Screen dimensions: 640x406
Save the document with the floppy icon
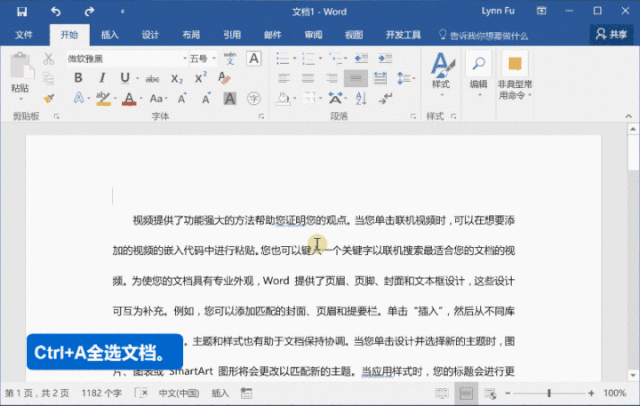(x=22, y=11)
